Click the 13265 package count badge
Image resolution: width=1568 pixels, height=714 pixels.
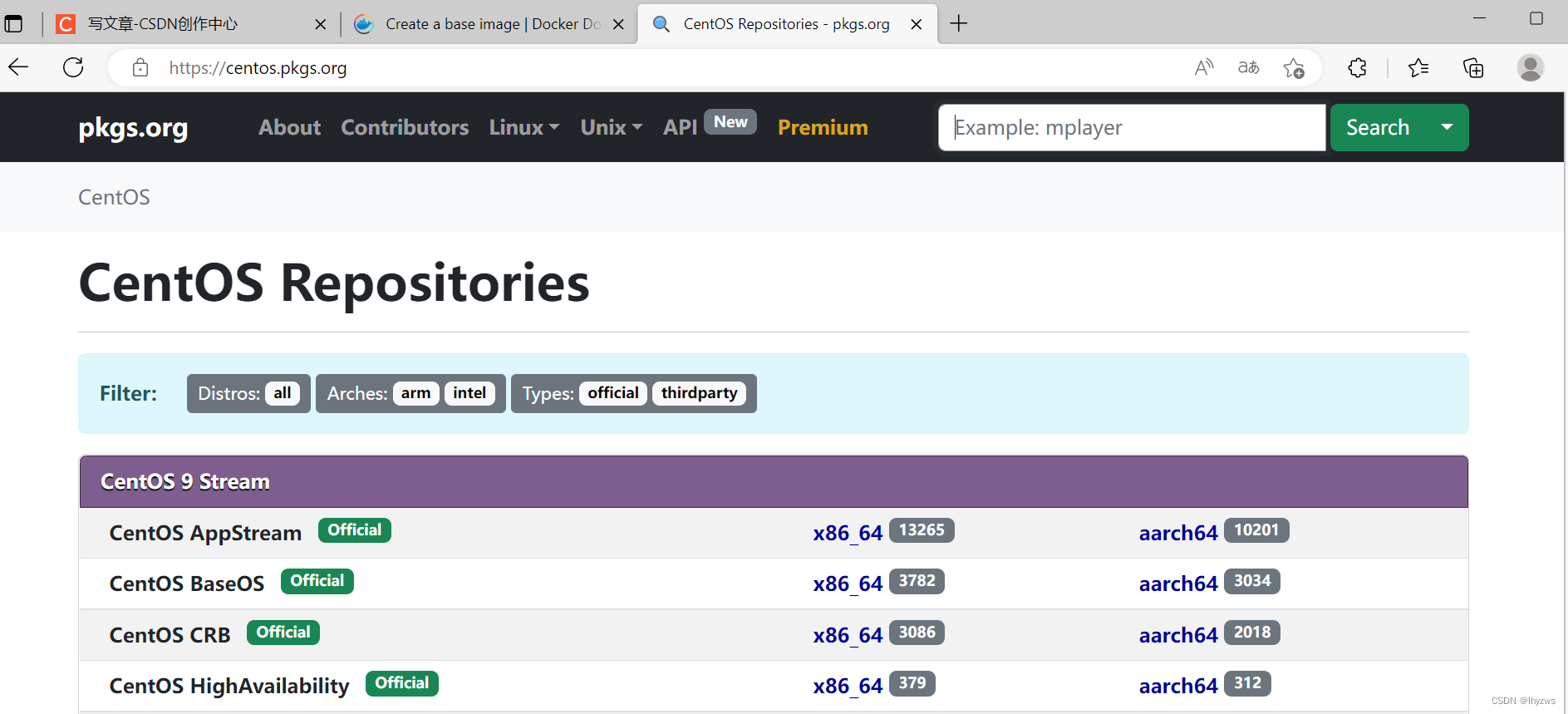point(922,530)
